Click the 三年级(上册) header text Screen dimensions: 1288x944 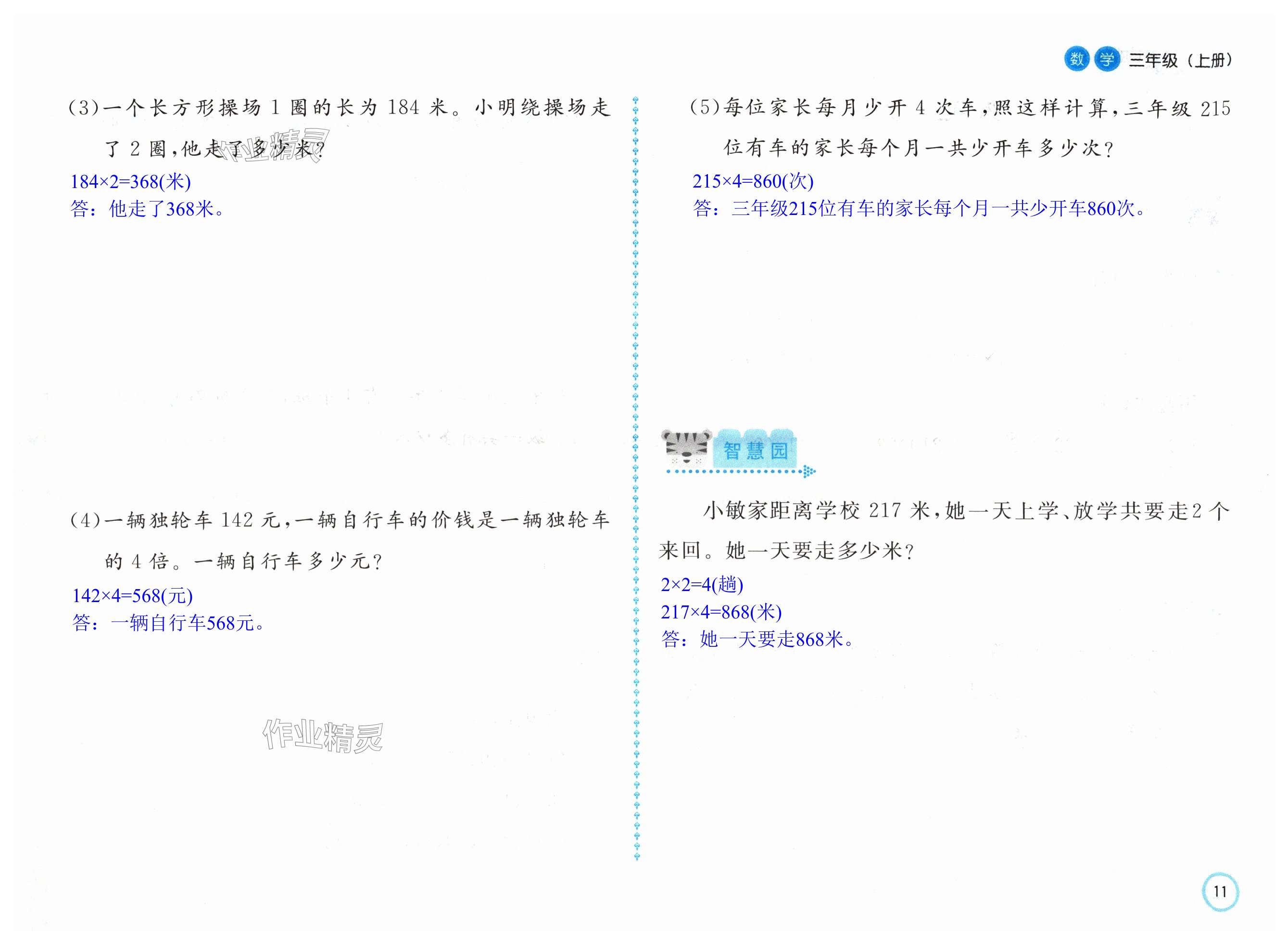[x=1181, y=60]
